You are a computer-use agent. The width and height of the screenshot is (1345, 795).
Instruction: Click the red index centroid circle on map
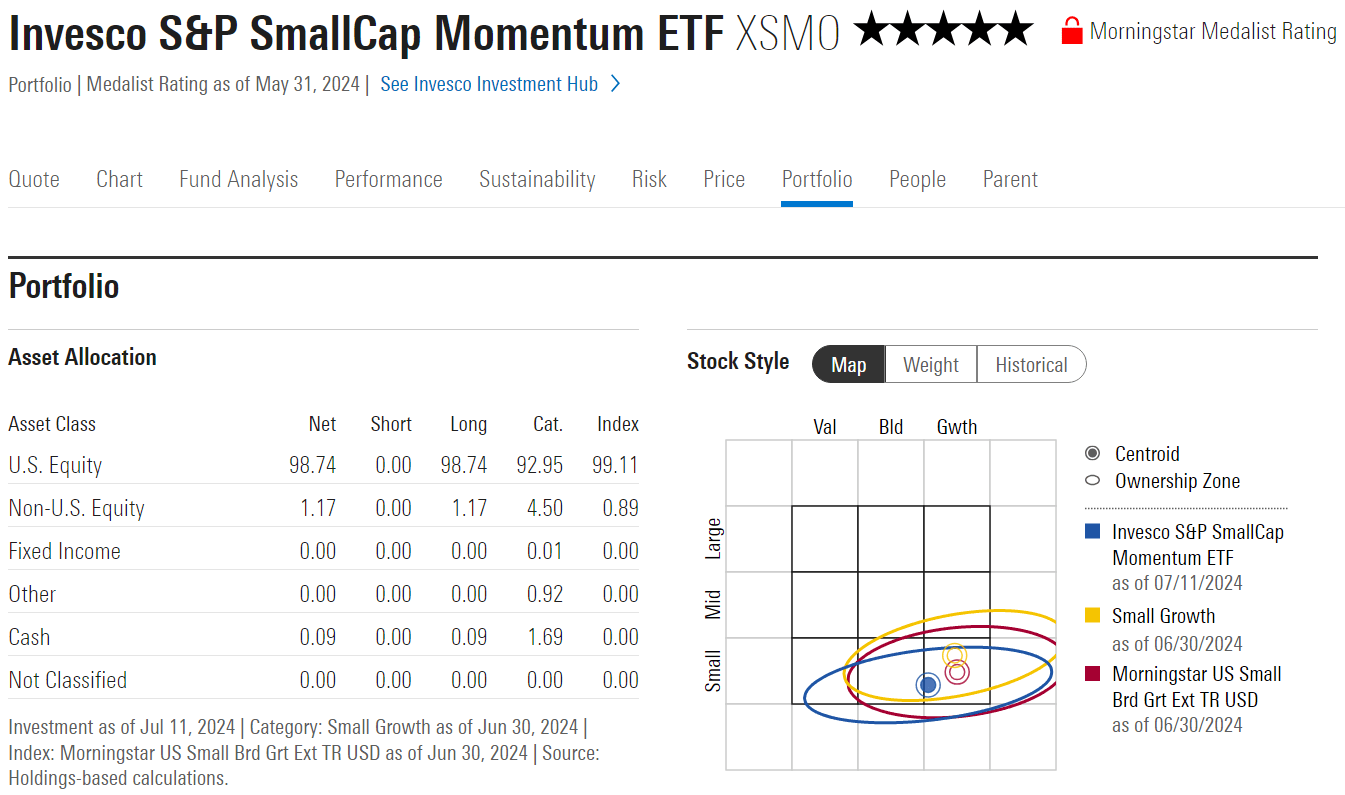pyautogui.click(x=957, y=671)
